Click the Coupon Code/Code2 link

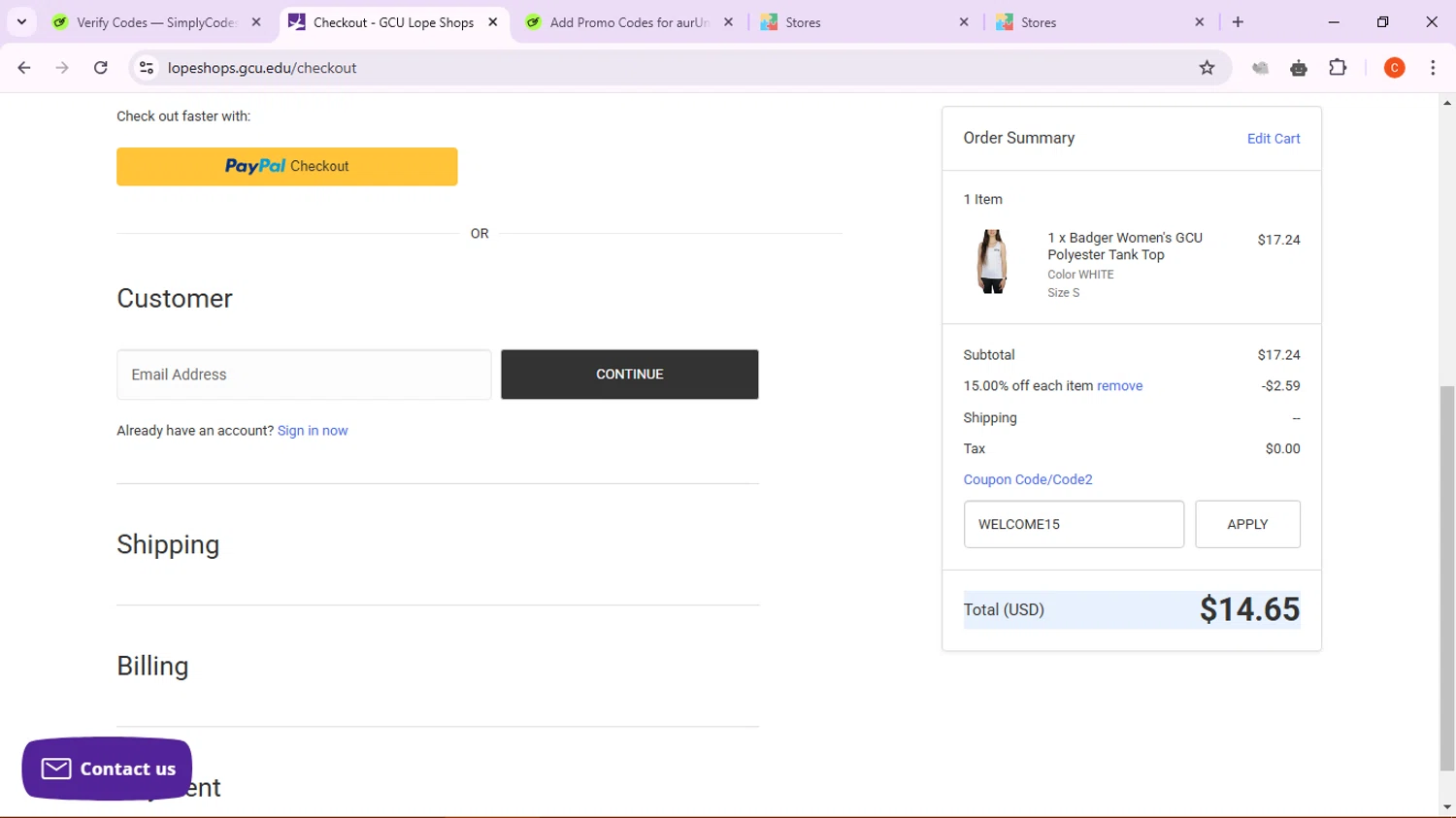pos(1028,479)
